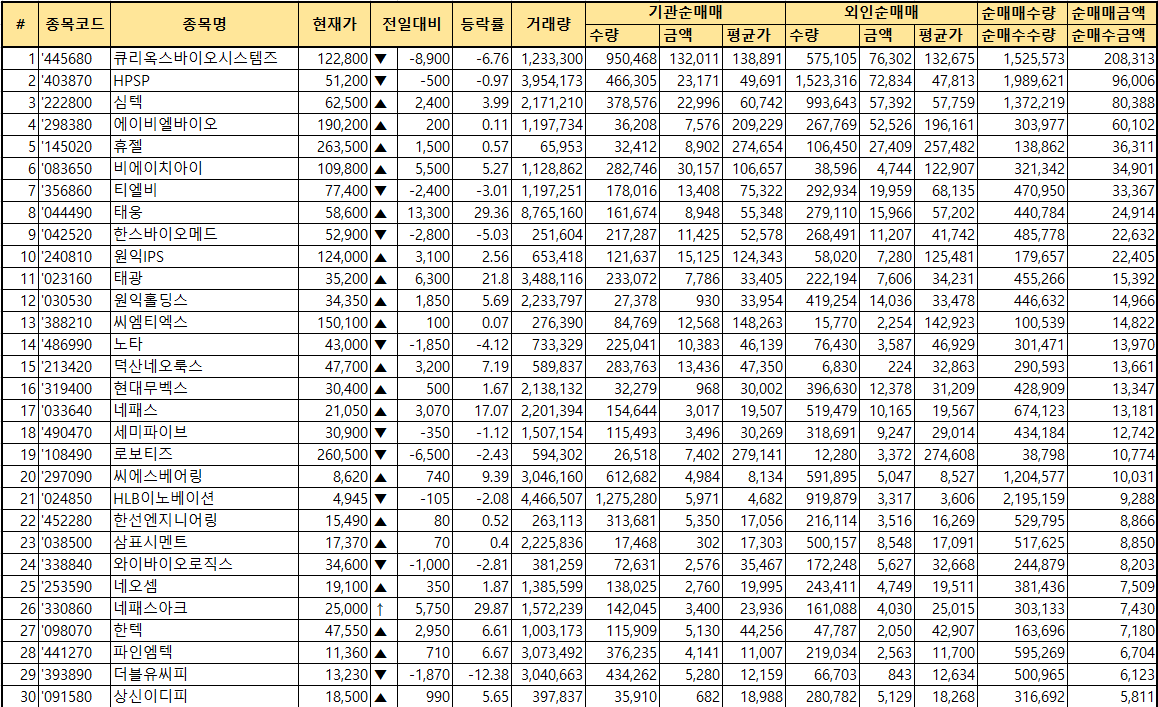This screenshot has width=1158, height=707.
Task: Click the 삼표시멘트 stock name
Action: [x=151, y=542]
